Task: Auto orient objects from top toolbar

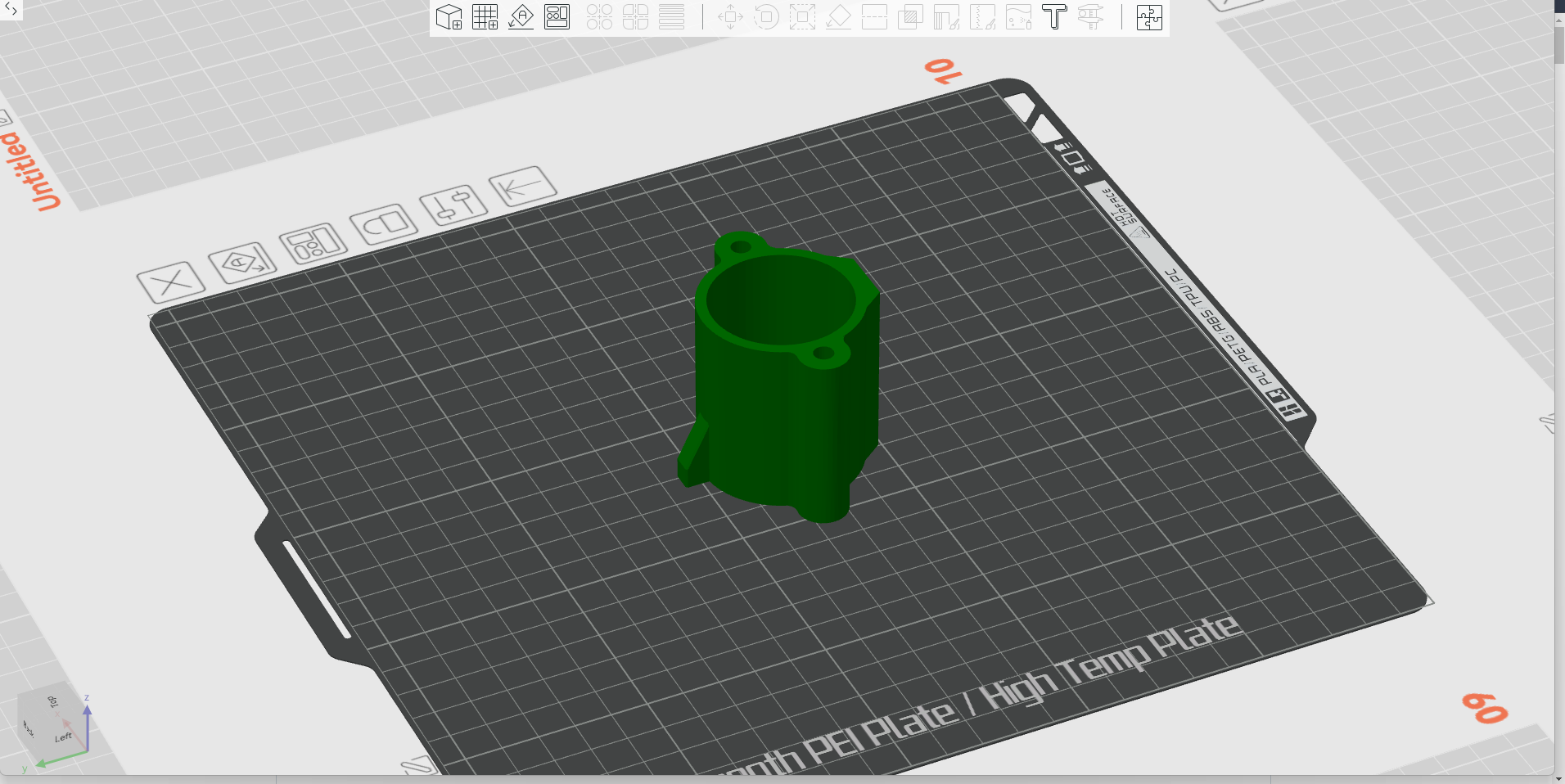Action: [521, 17]
